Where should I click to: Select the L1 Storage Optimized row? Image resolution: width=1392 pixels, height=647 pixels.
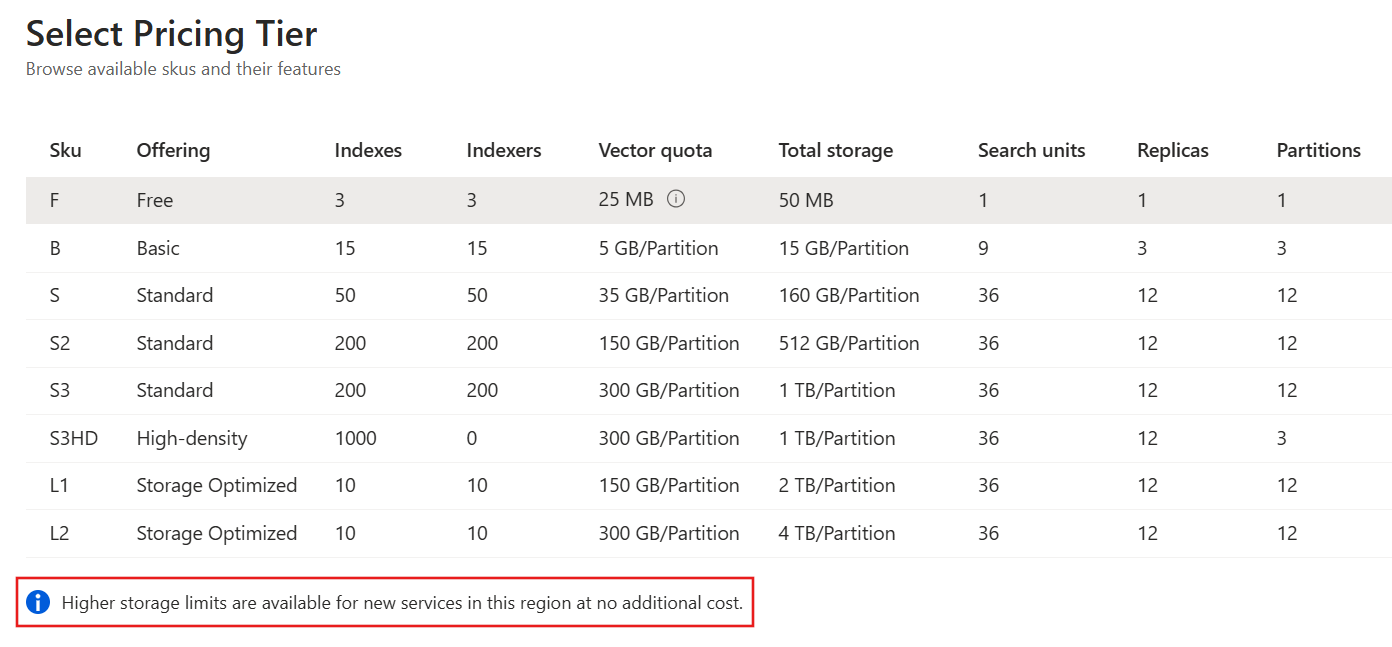click(x=216, y=485)
